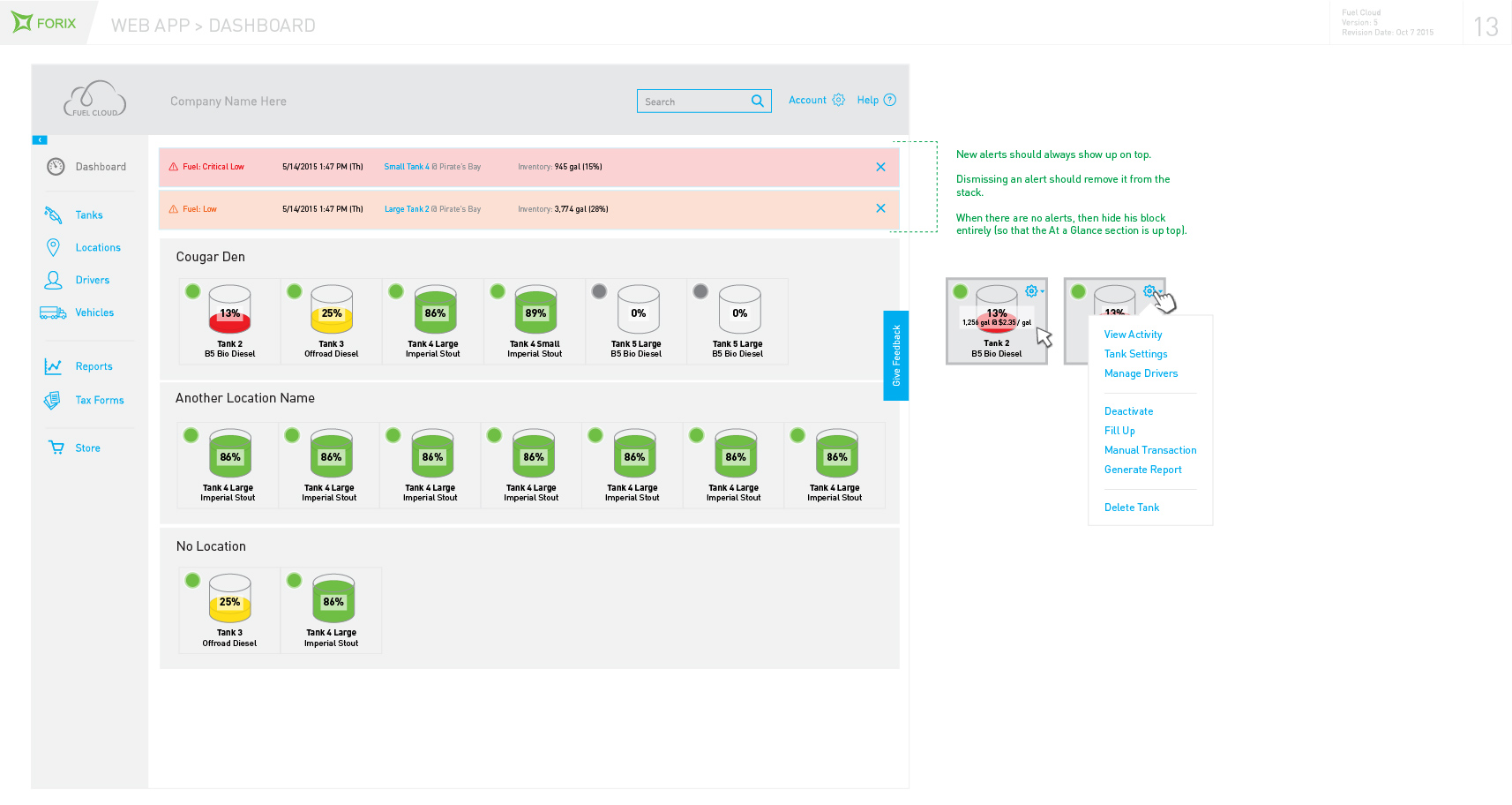The image size is (1512, 805).
Task: Collapse the sidebar with the arrow toggle
Action: [x=40, y=140]
